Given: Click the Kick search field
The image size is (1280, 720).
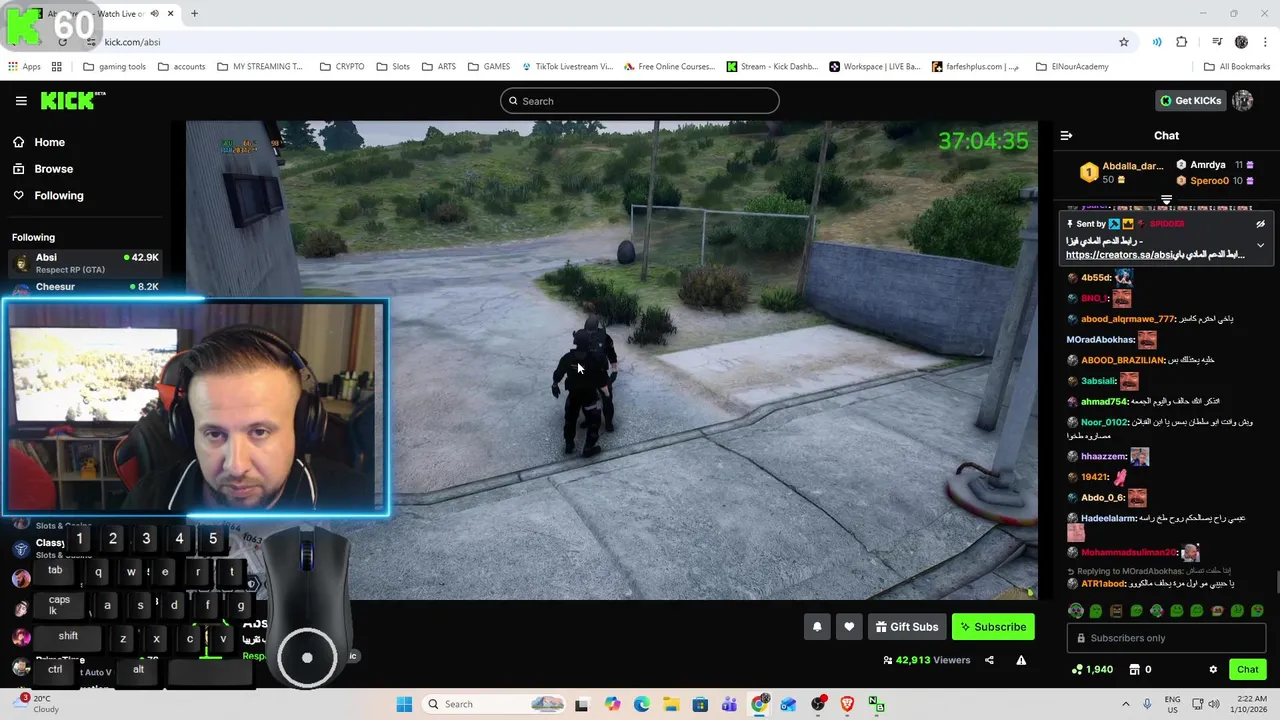Looking at the screenshot, I should click(x=640, y=101).
